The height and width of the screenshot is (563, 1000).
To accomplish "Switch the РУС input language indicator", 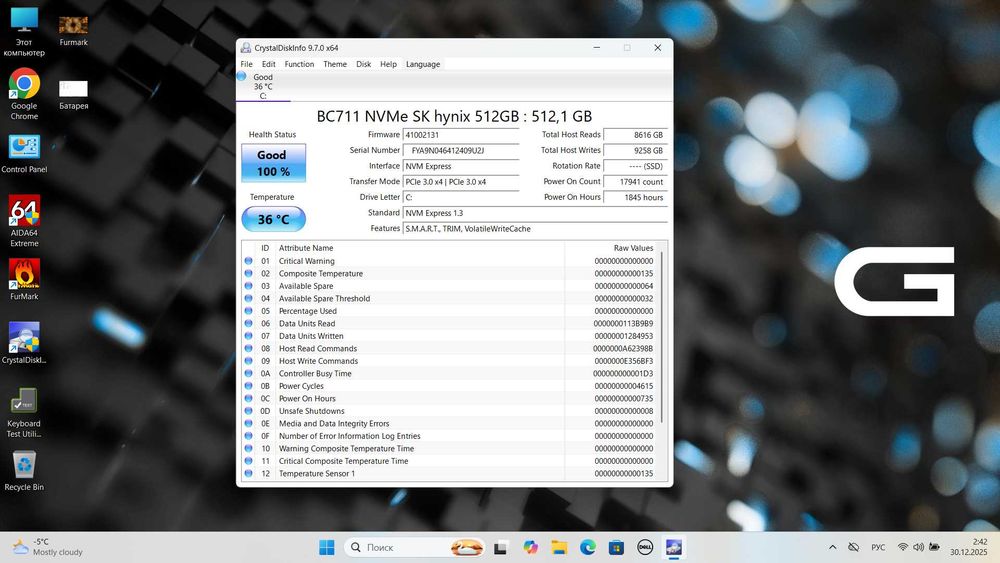I will (x=878, y=547).
